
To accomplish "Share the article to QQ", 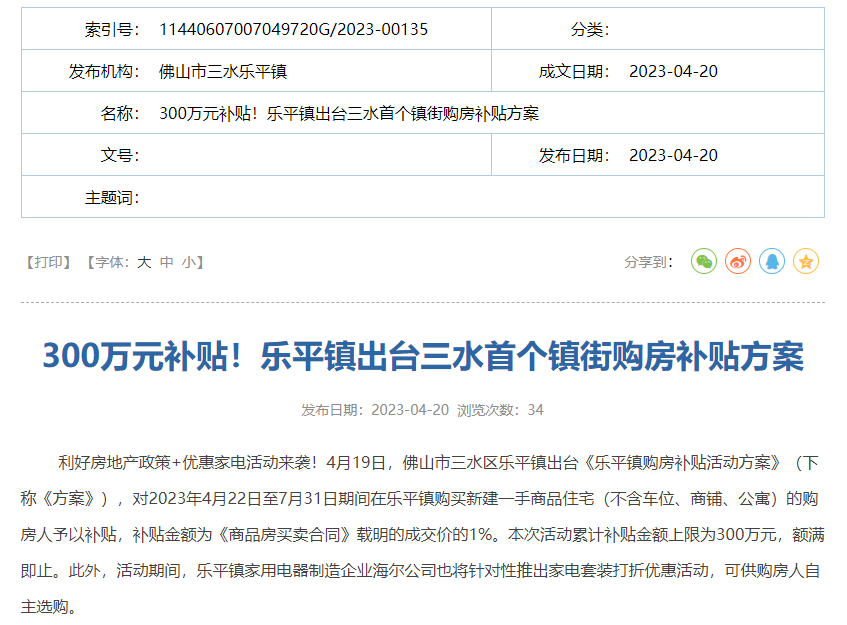I will pyautogui.click(x=771, y=261).
